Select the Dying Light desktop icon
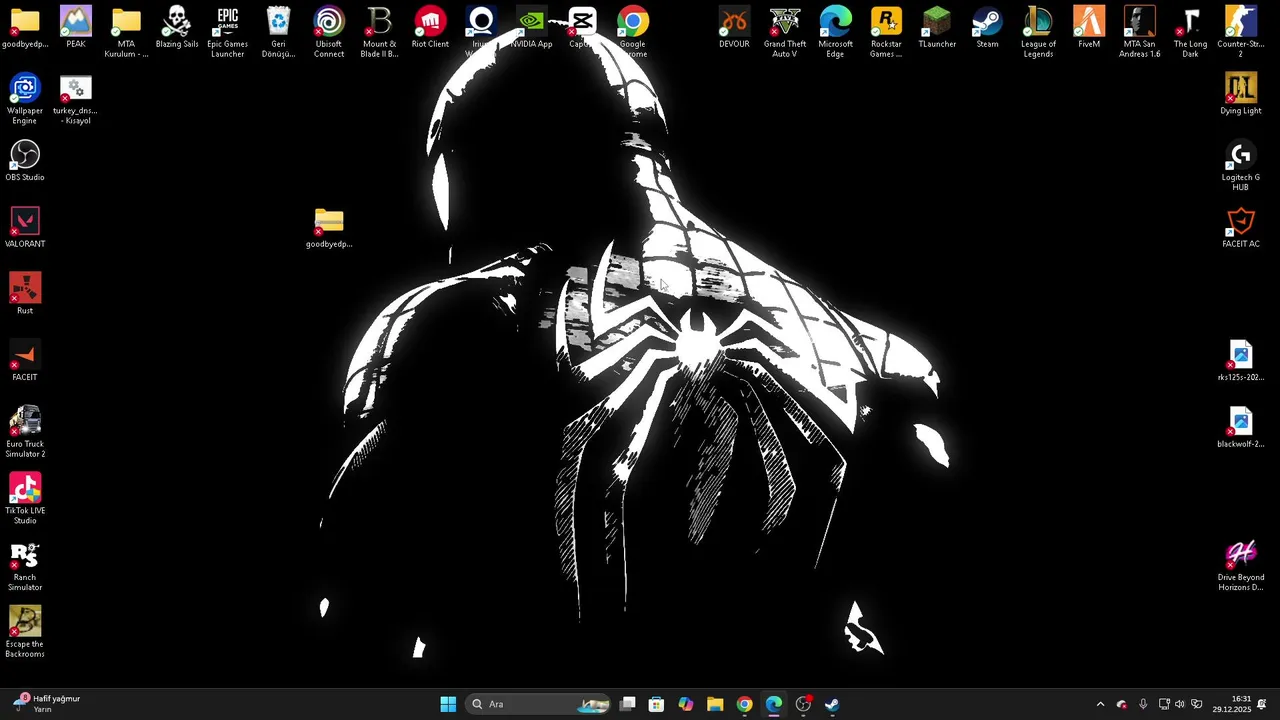The width and height of the screenshot is (1280, 720). [x=1241, y=94]
